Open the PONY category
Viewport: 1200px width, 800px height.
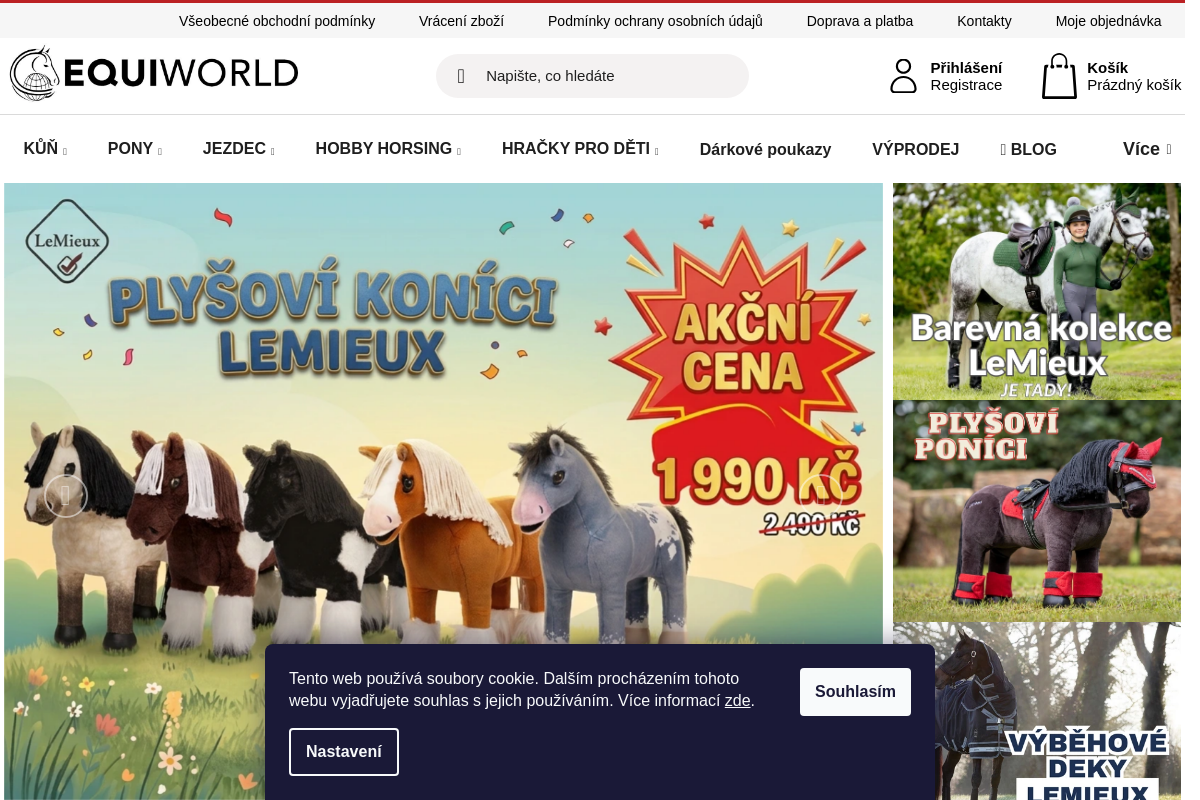(130, 149)
